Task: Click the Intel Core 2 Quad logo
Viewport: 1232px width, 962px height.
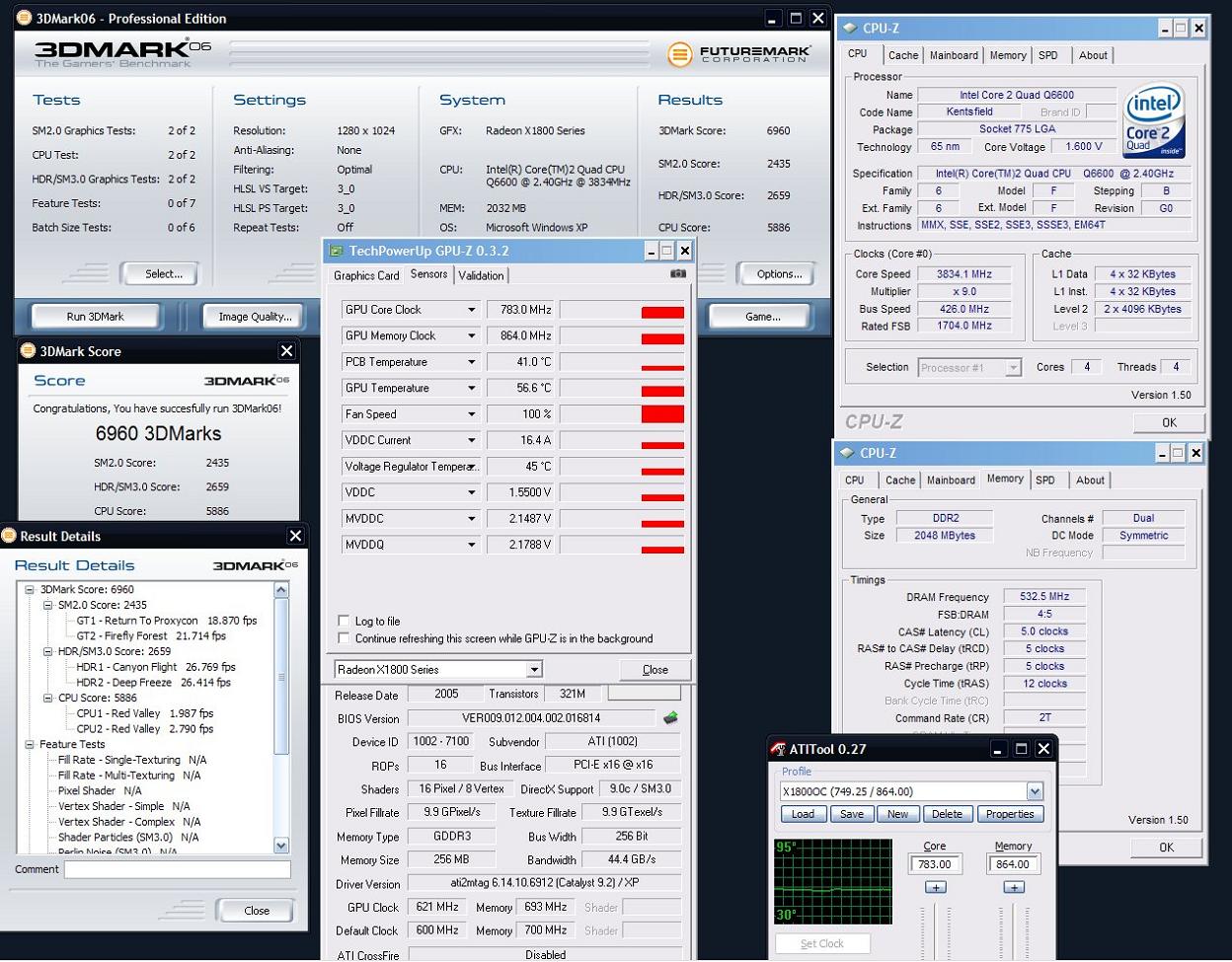Action: pos(1154,120)
